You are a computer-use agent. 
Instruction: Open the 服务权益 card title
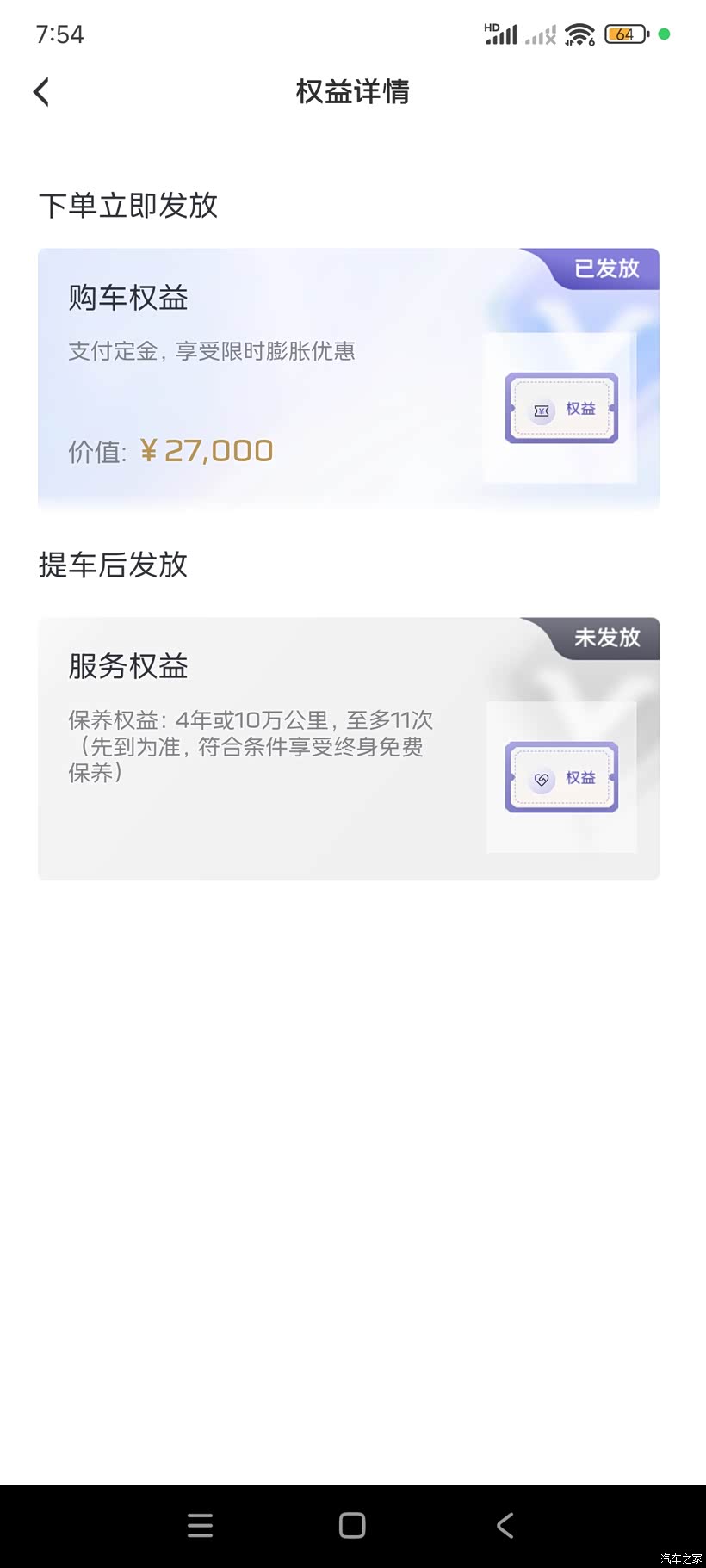[x=128, y=666]
